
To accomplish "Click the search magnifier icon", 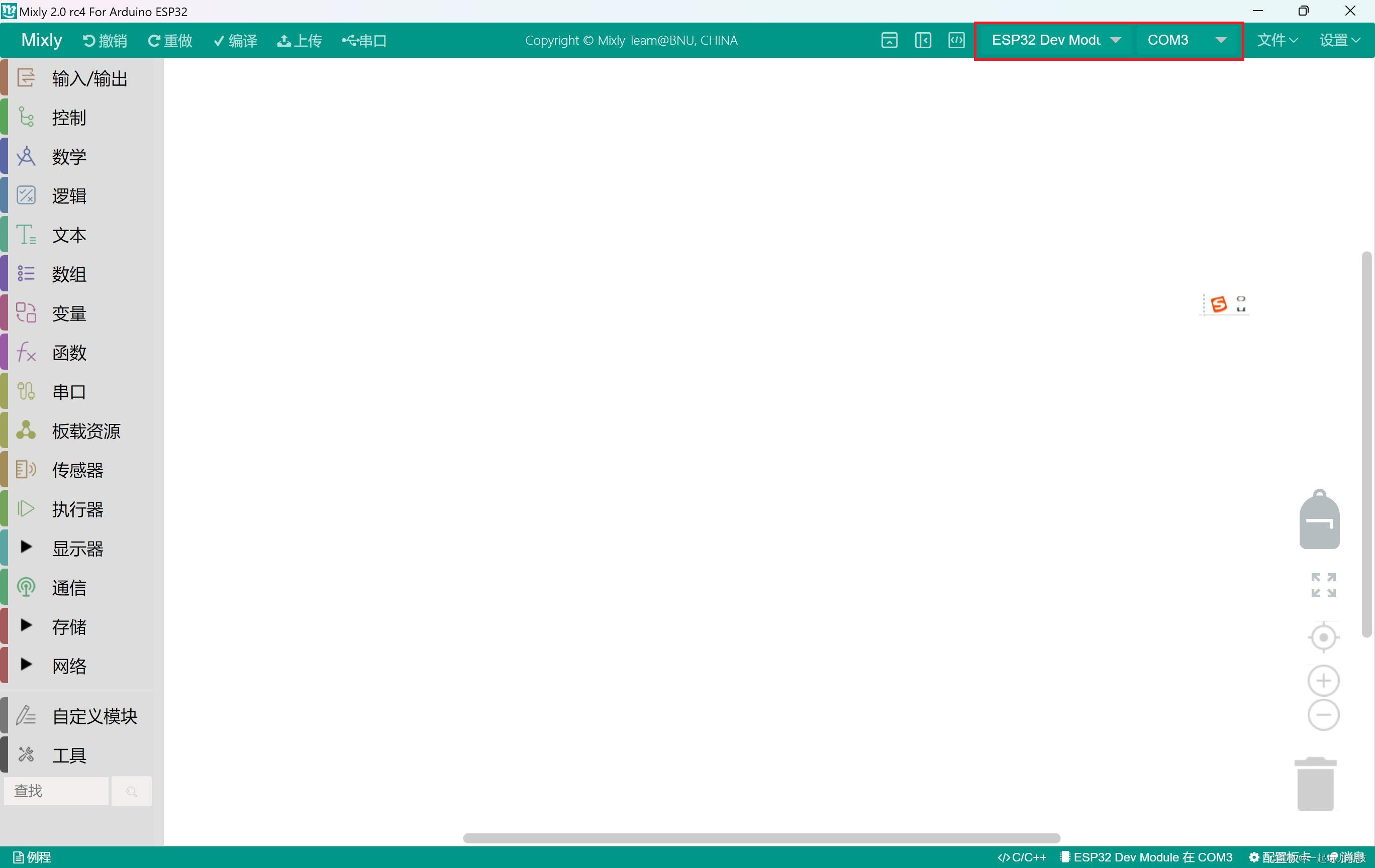I will [131, 792].
